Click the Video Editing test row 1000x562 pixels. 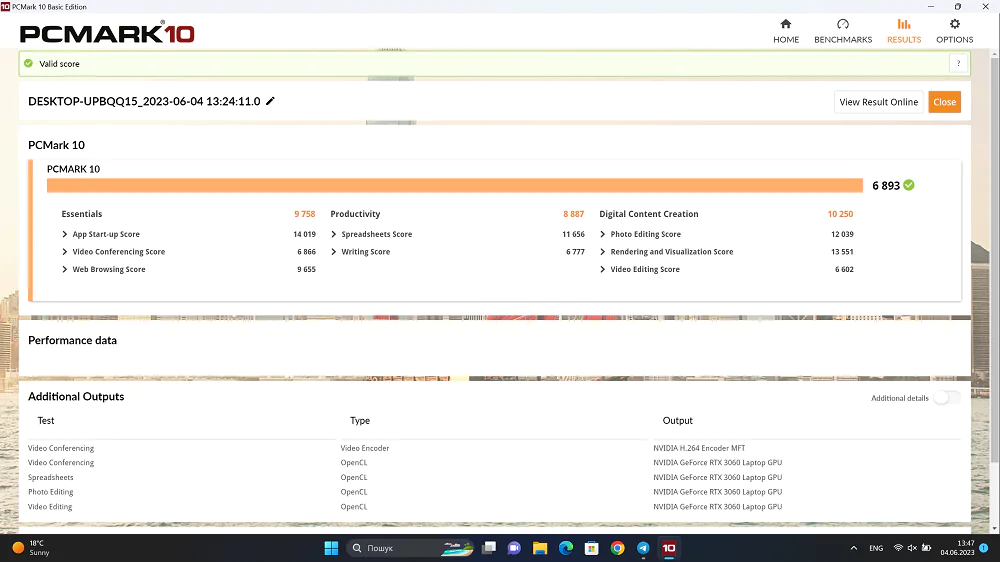click(x=50, y=507)
